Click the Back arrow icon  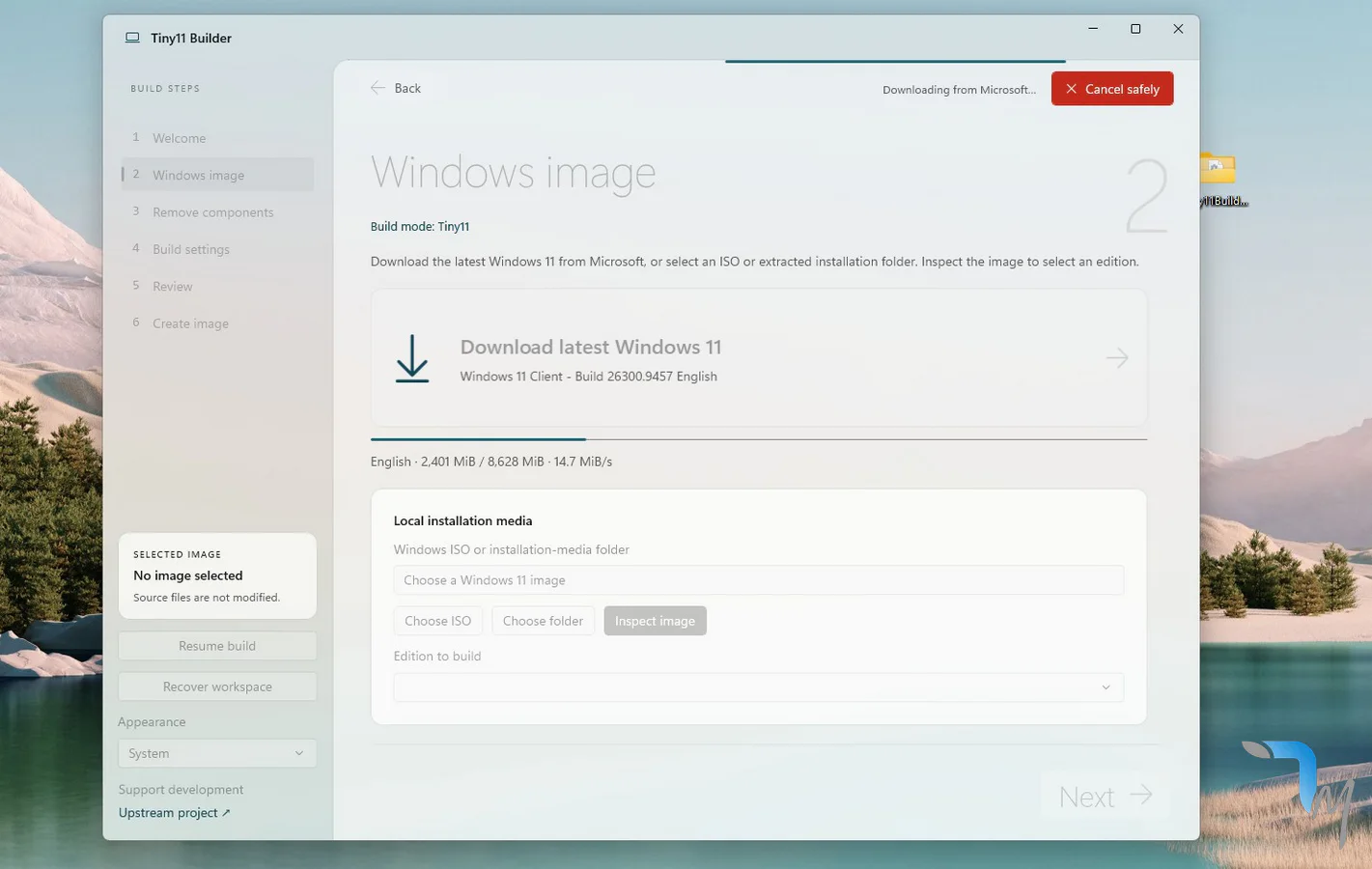[x=378, y=88]
